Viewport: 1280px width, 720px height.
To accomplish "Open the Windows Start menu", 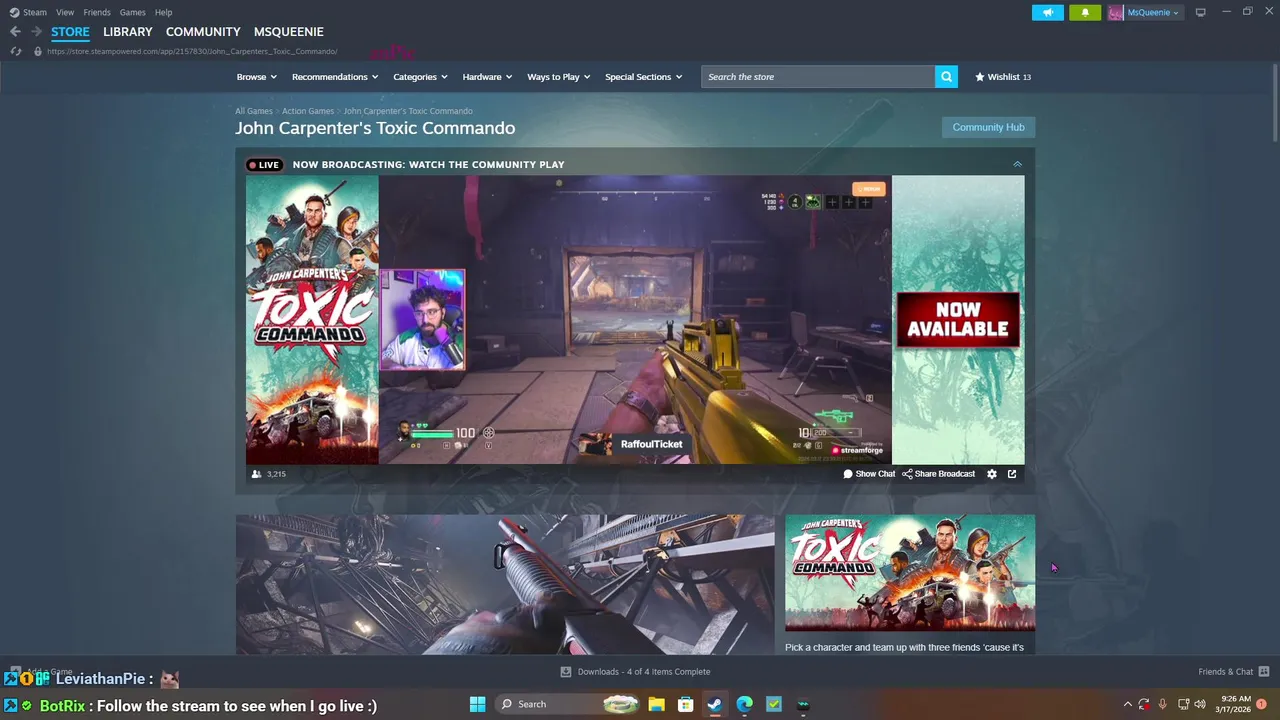I will tap(478, 704).
